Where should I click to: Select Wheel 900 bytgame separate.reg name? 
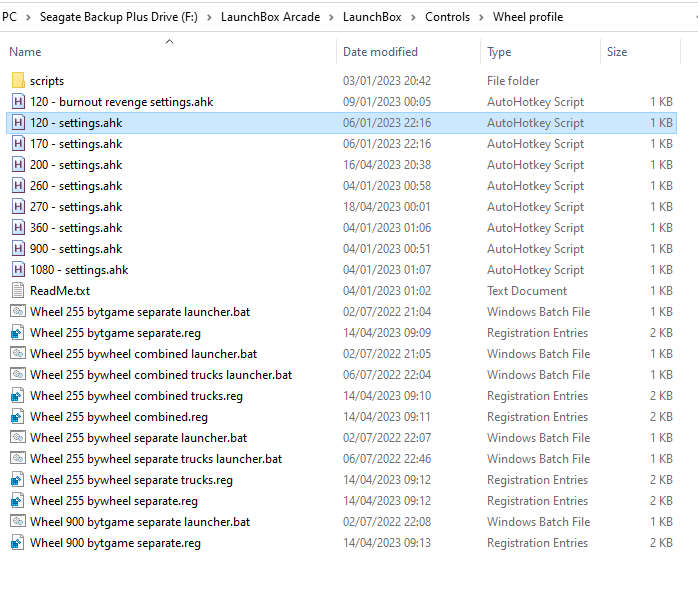coord(115,543)
